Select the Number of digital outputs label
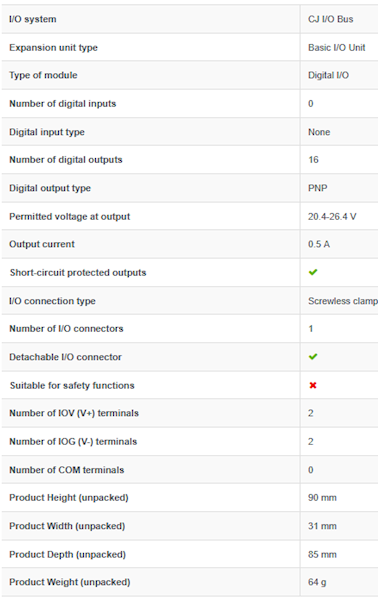Screen dimensions: 378x600 click(x=66, y=160)
